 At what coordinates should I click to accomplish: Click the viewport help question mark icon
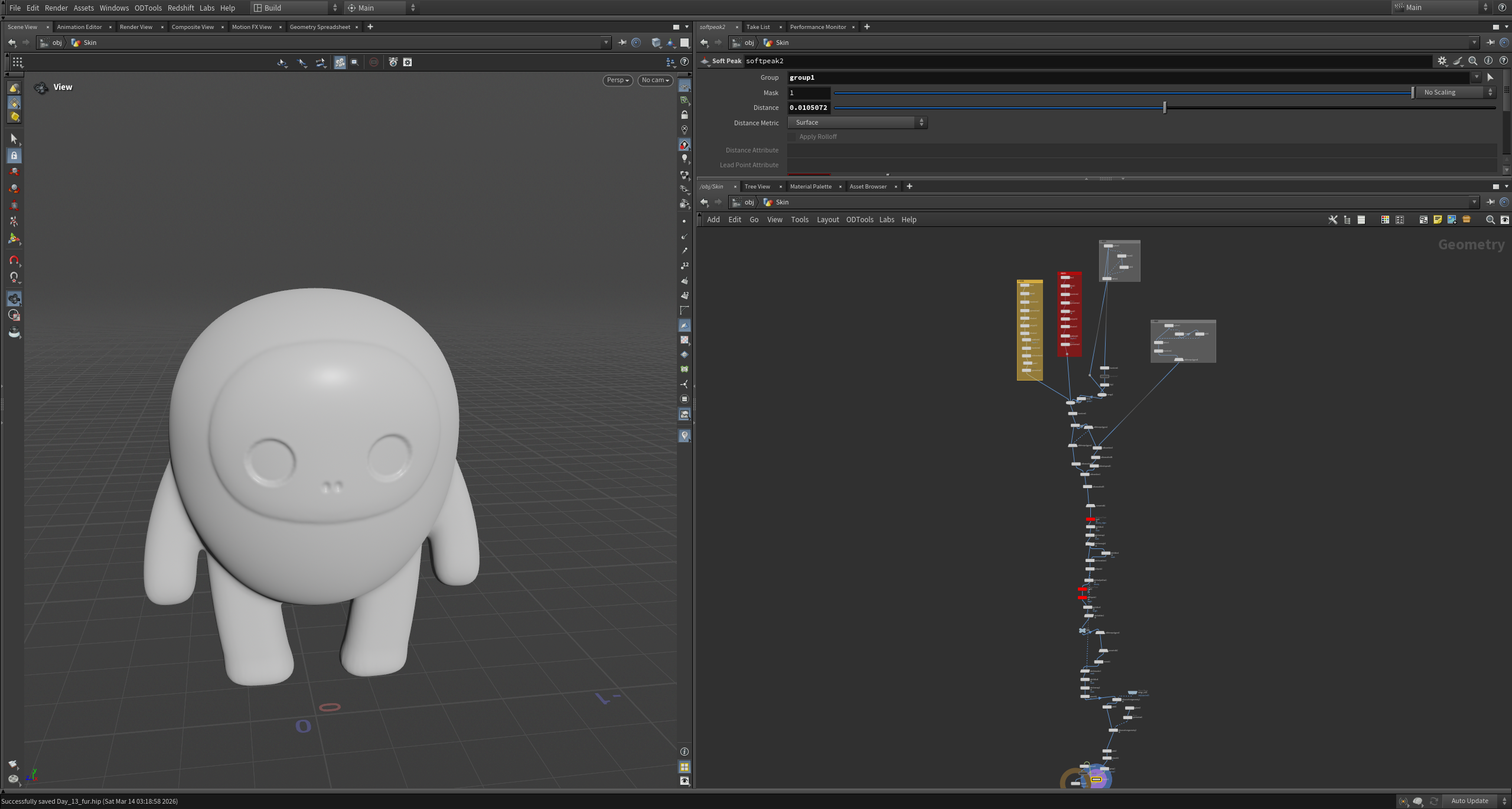[685, 62]
